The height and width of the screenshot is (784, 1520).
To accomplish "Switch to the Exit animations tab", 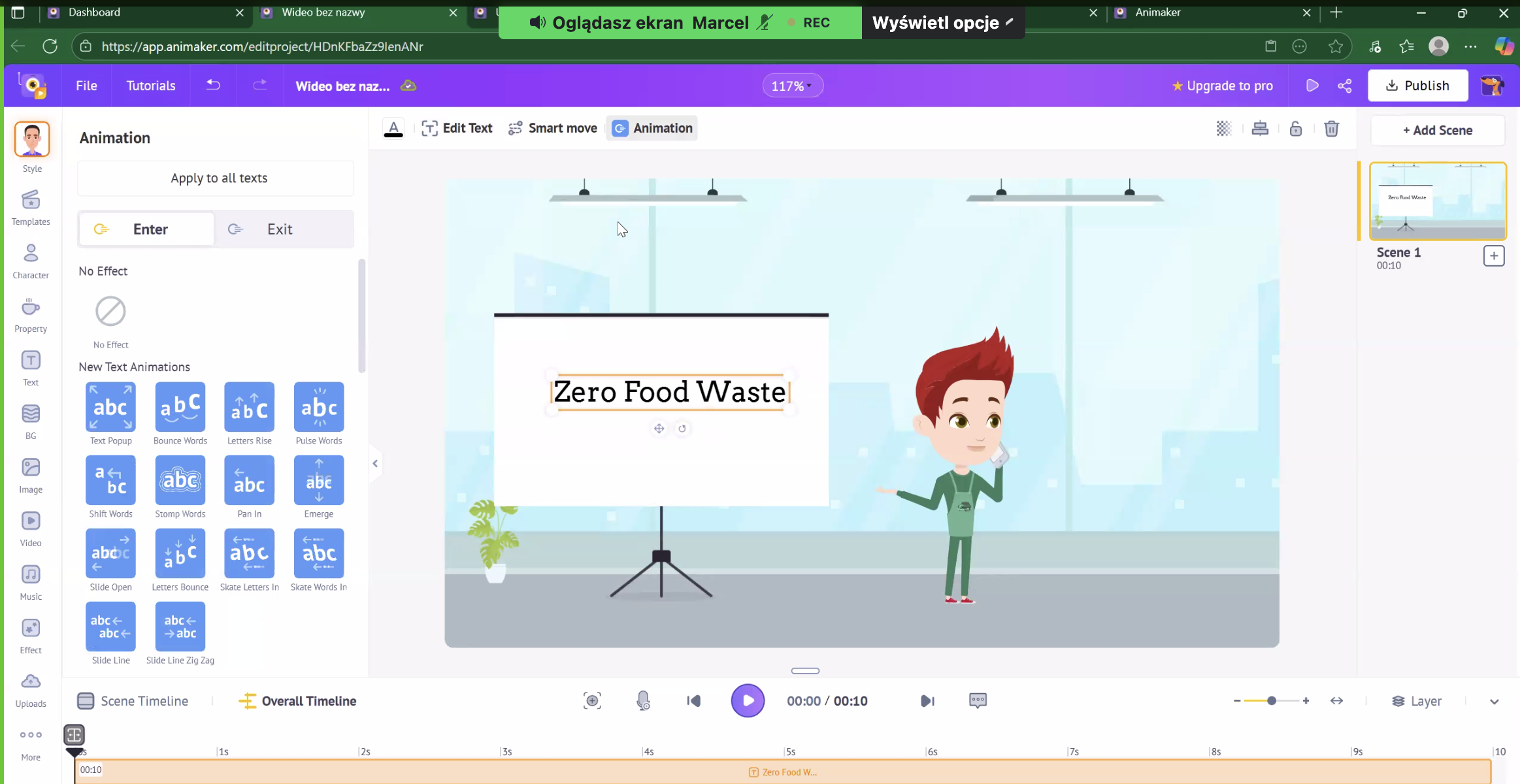I will coord(279,229).
